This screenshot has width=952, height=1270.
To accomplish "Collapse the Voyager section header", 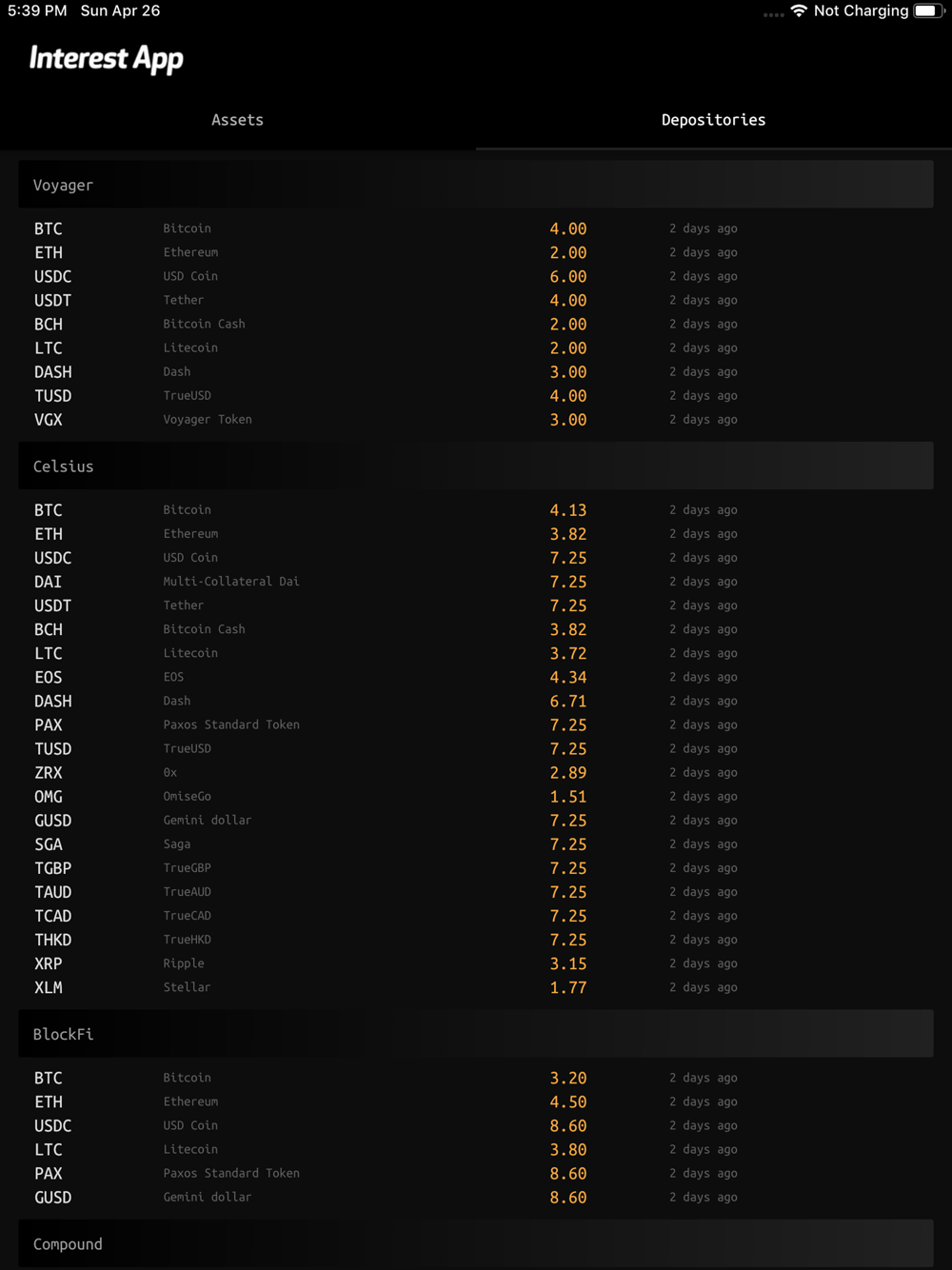I will coord(476,185).
